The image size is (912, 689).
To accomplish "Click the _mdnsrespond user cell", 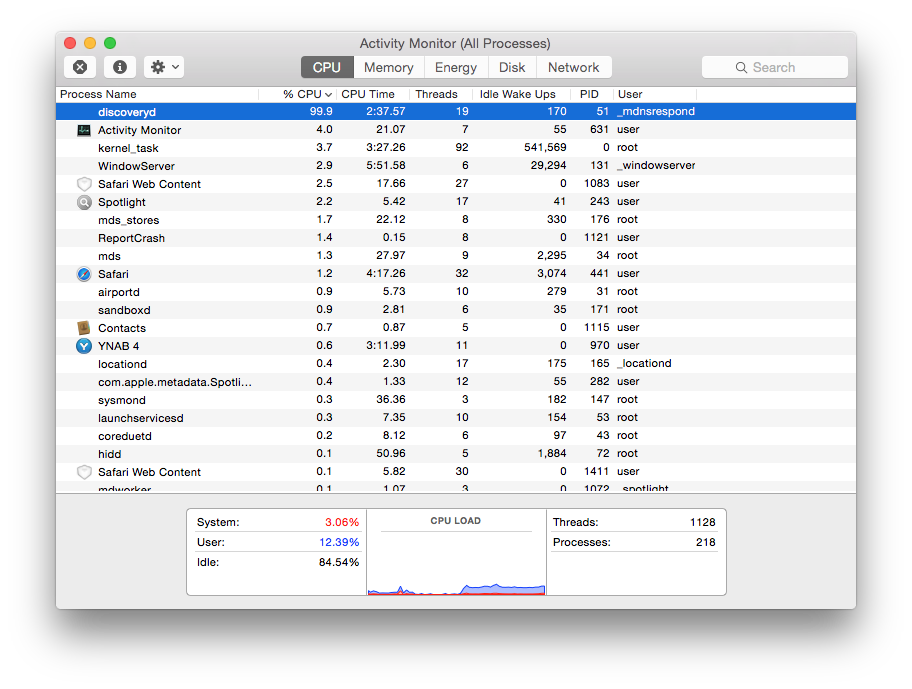I will coord(656,112).
